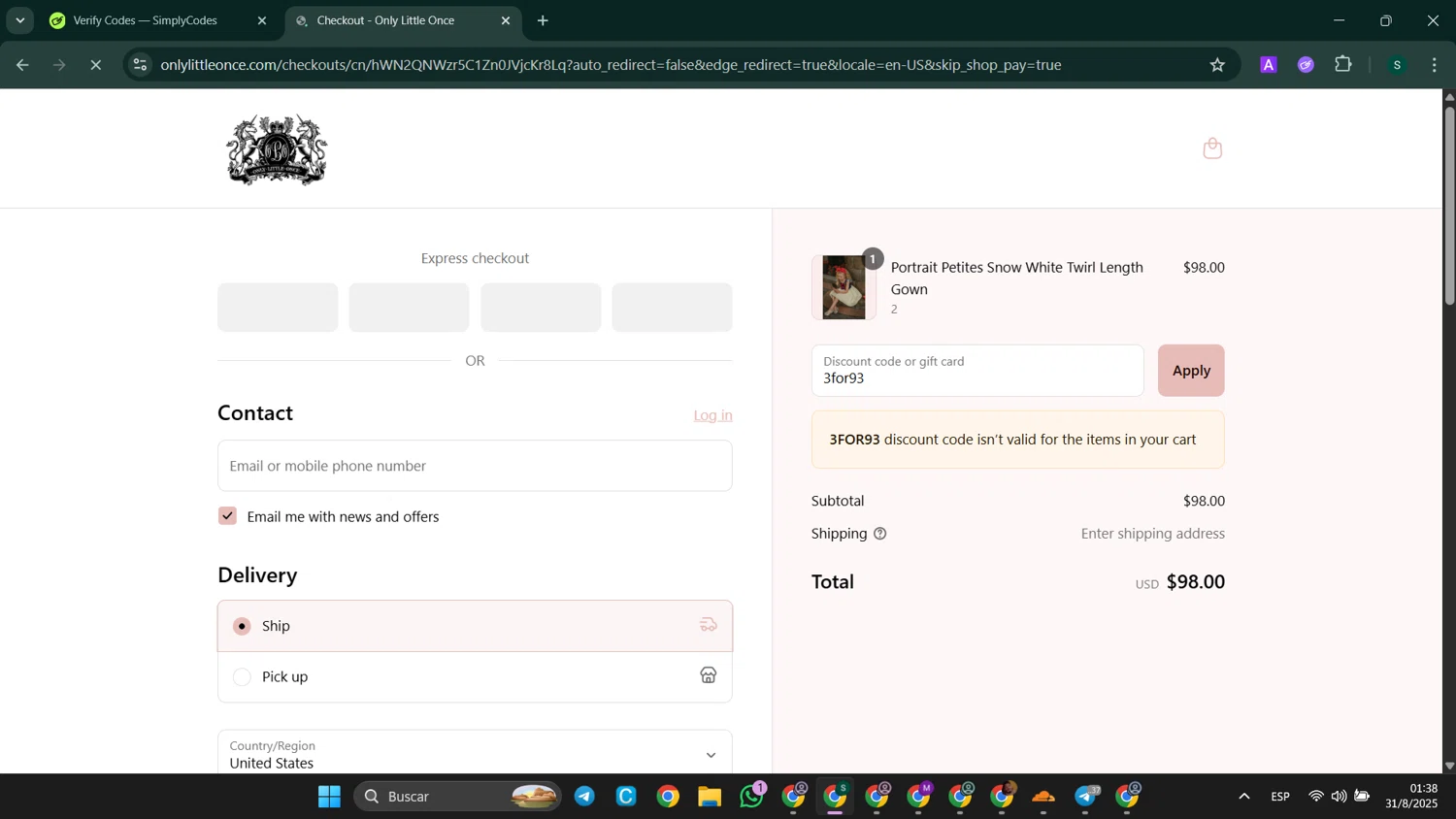Click the Wi-Fi network tray icon

coord(1315,797)
